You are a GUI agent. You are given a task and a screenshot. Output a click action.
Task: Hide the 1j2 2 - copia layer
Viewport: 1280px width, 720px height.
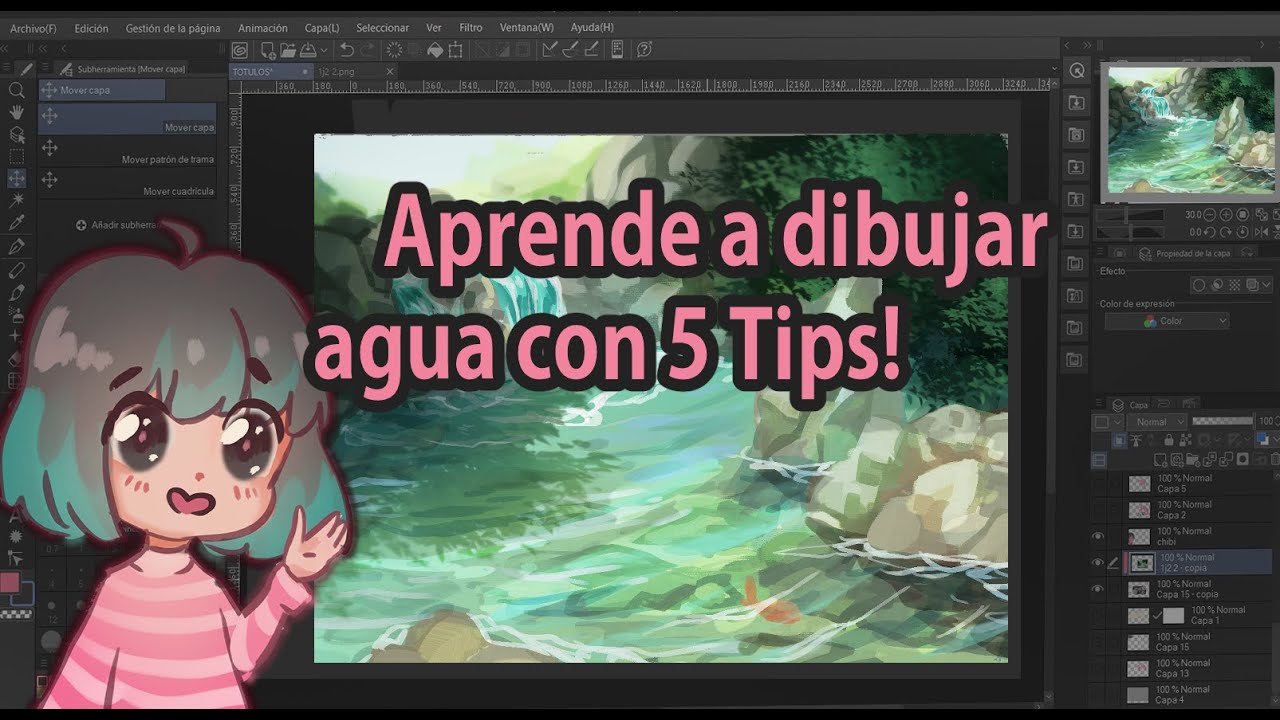(x=1098, y=563)
